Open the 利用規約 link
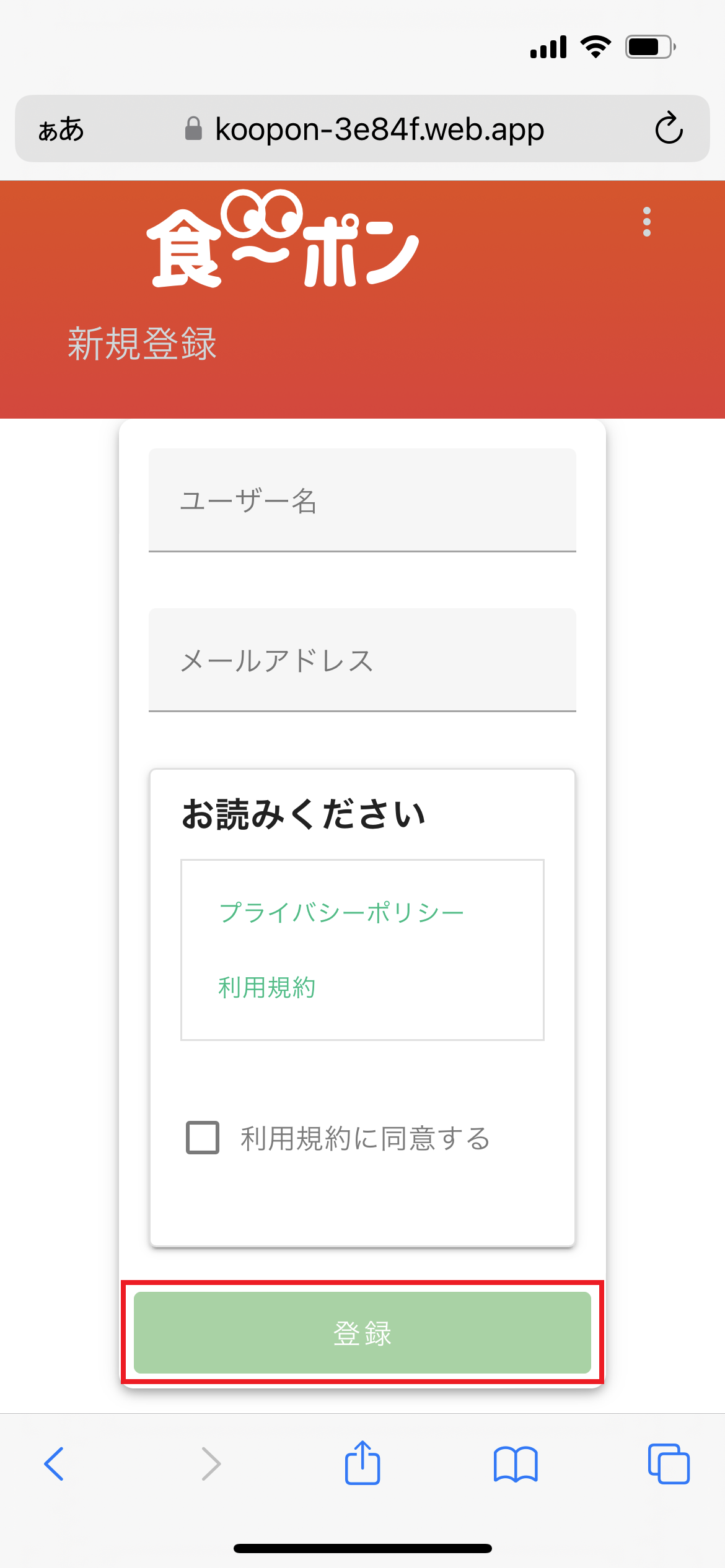The width and height of the screenshot is (725, 1568). [267, 987]
